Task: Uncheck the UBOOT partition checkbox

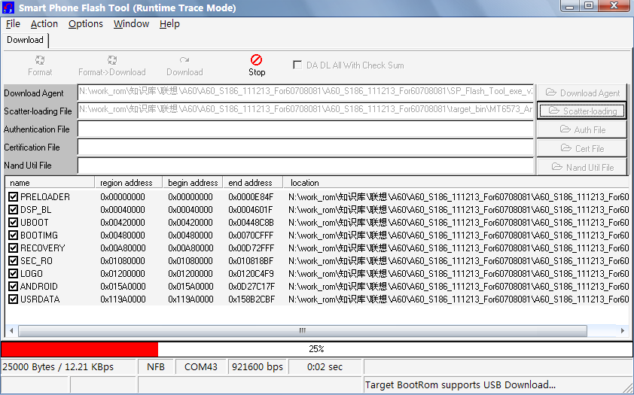Action: click(13, 223)
